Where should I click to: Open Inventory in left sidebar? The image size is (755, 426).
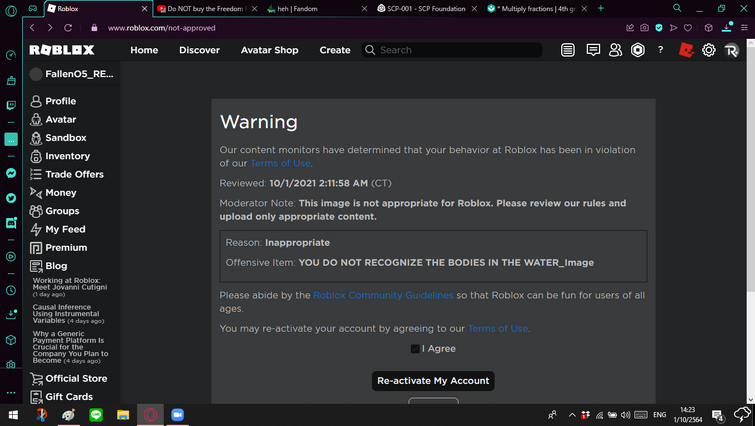click(x=60, y=156)
